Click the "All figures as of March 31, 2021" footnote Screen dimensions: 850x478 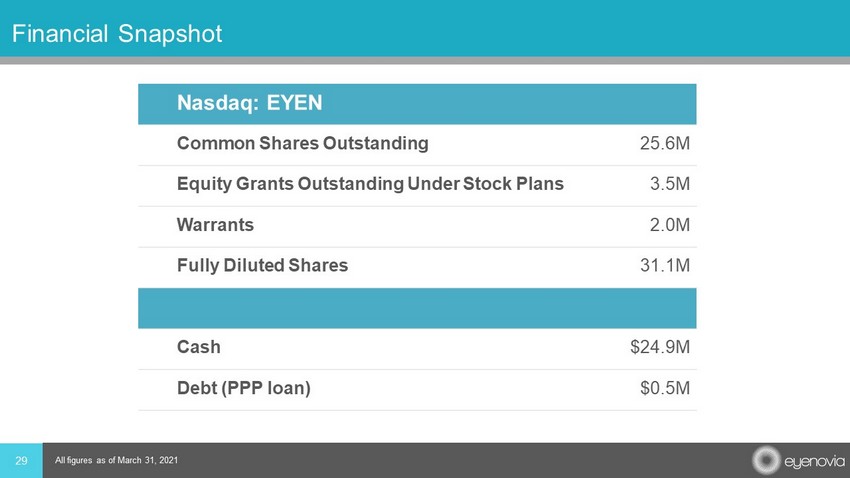coord(117,460)
